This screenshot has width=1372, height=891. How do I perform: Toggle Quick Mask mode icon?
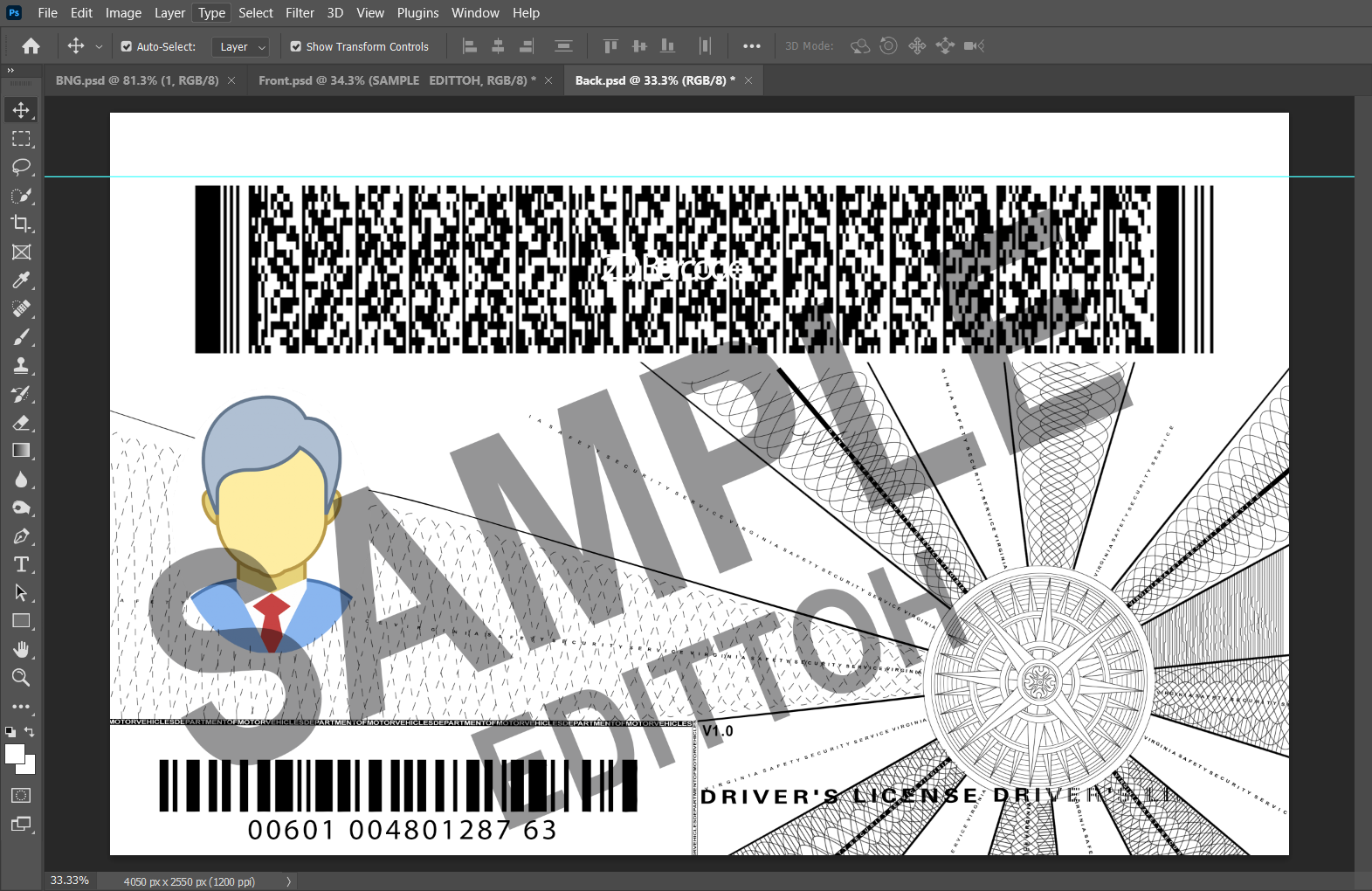21,796
